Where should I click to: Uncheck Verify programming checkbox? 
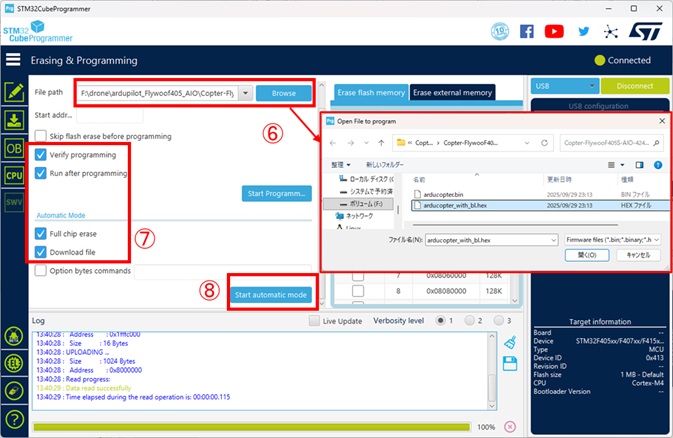click(x=40, y=155)
